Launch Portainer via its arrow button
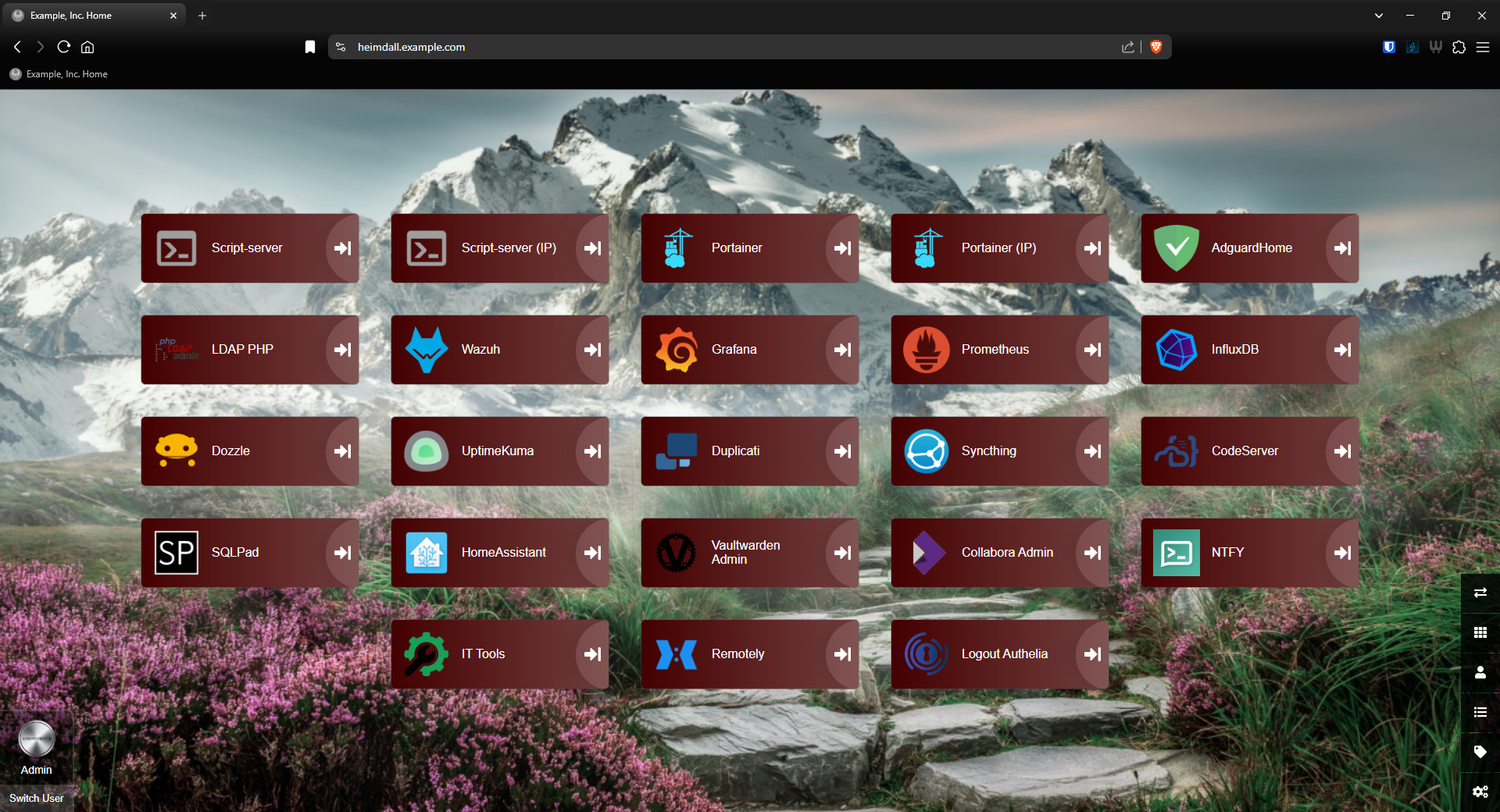 point(842,248)
